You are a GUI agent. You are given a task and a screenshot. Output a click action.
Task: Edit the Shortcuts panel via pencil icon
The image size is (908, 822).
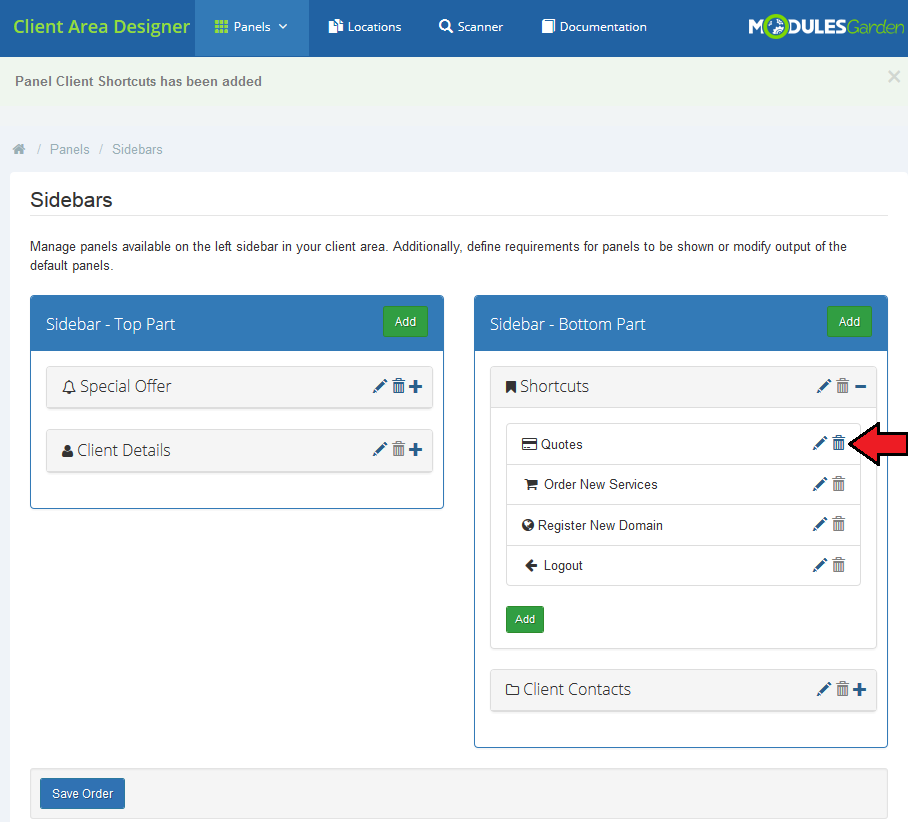823,386
